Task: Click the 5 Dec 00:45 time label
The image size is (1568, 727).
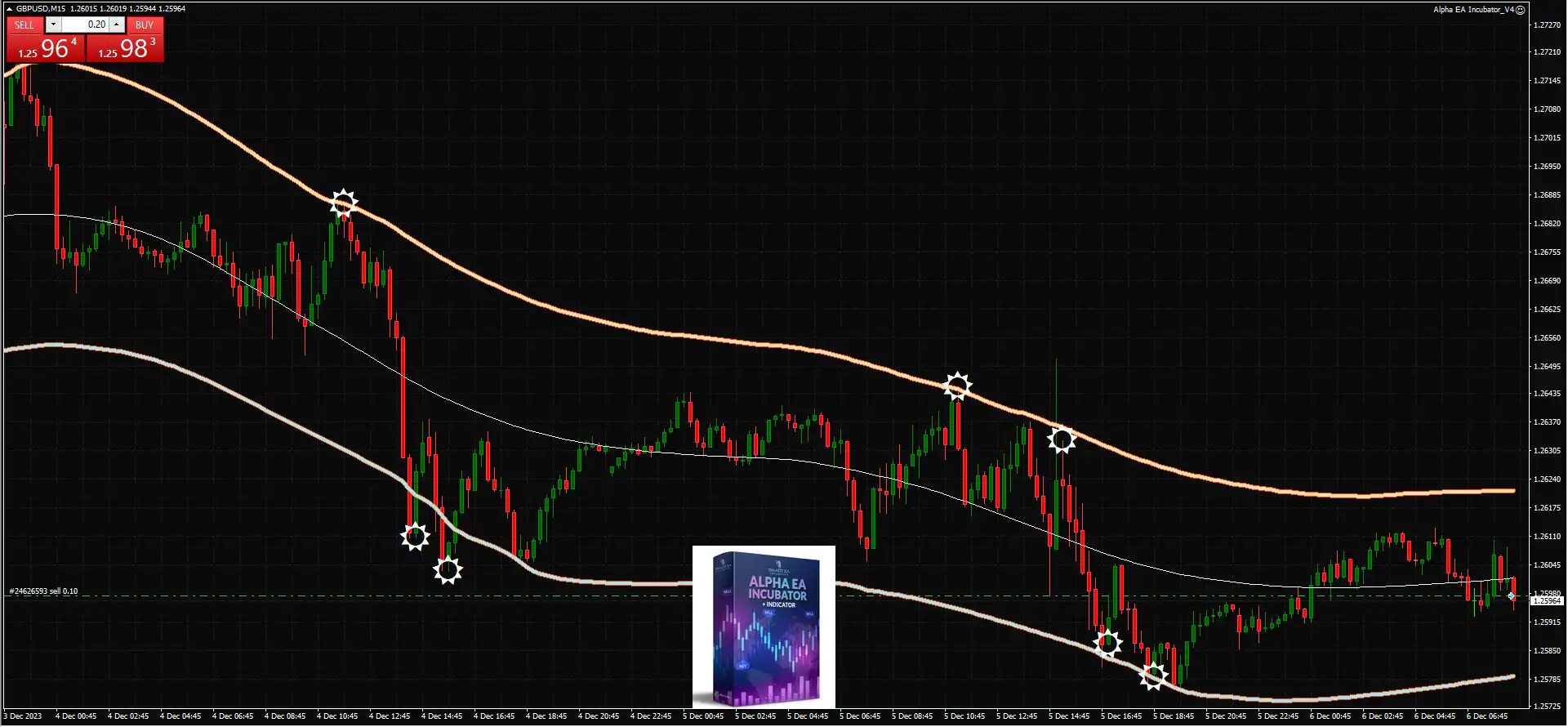Action: click(x=703, y=716)
